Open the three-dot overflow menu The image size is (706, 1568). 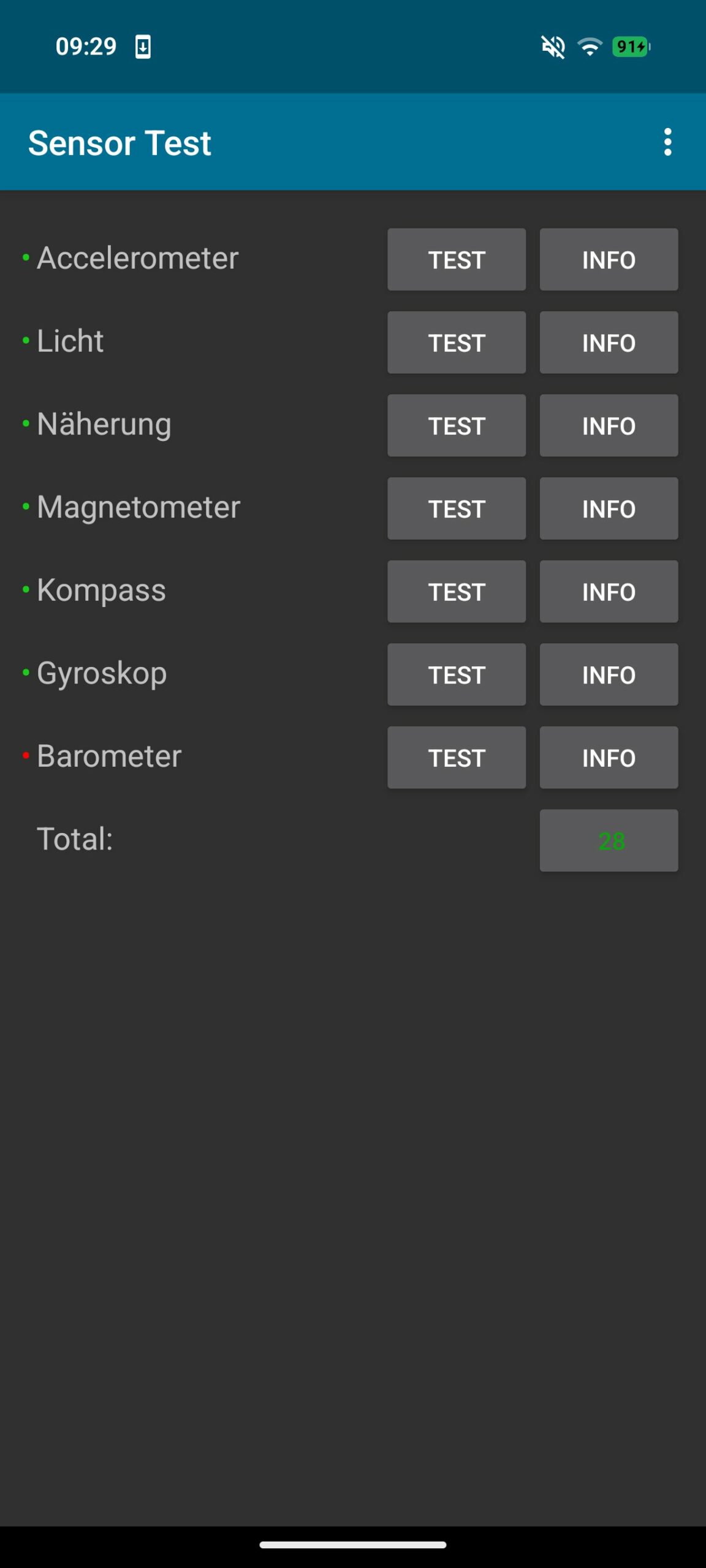(667, 142)
